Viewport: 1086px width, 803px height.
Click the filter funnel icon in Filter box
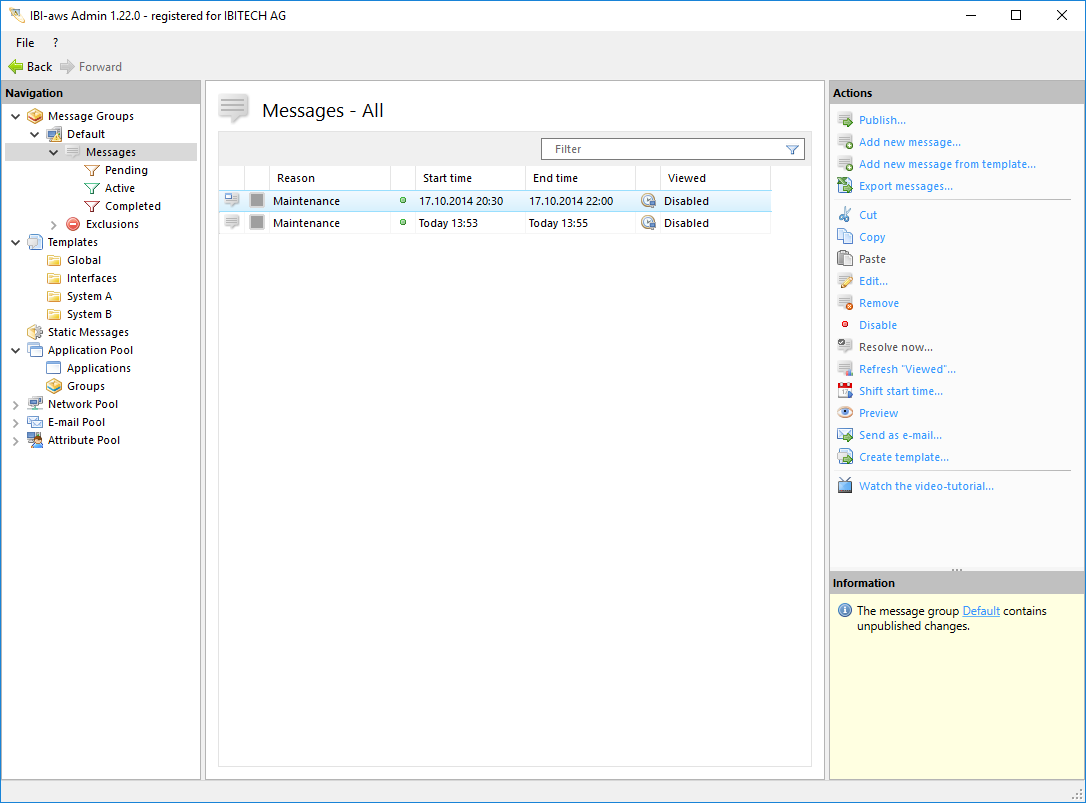792,149
